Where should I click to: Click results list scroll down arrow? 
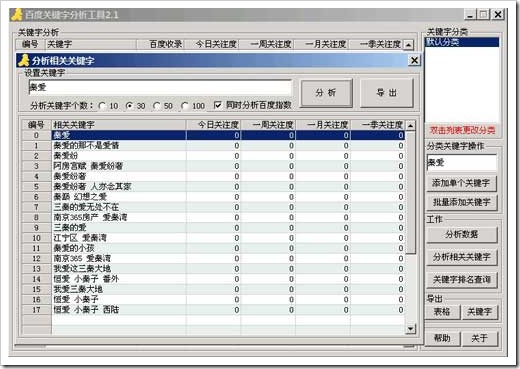click(411, 329)
